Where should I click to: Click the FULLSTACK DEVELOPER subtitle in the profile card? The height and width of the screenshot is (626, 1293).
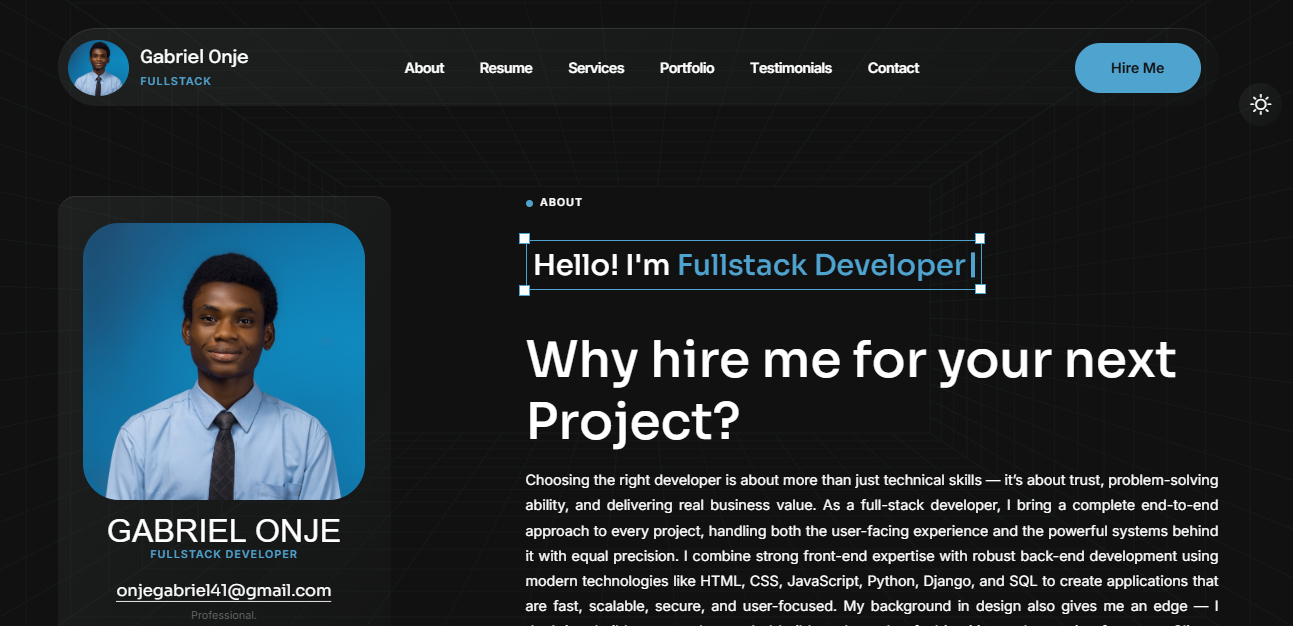tap(224, 554)
